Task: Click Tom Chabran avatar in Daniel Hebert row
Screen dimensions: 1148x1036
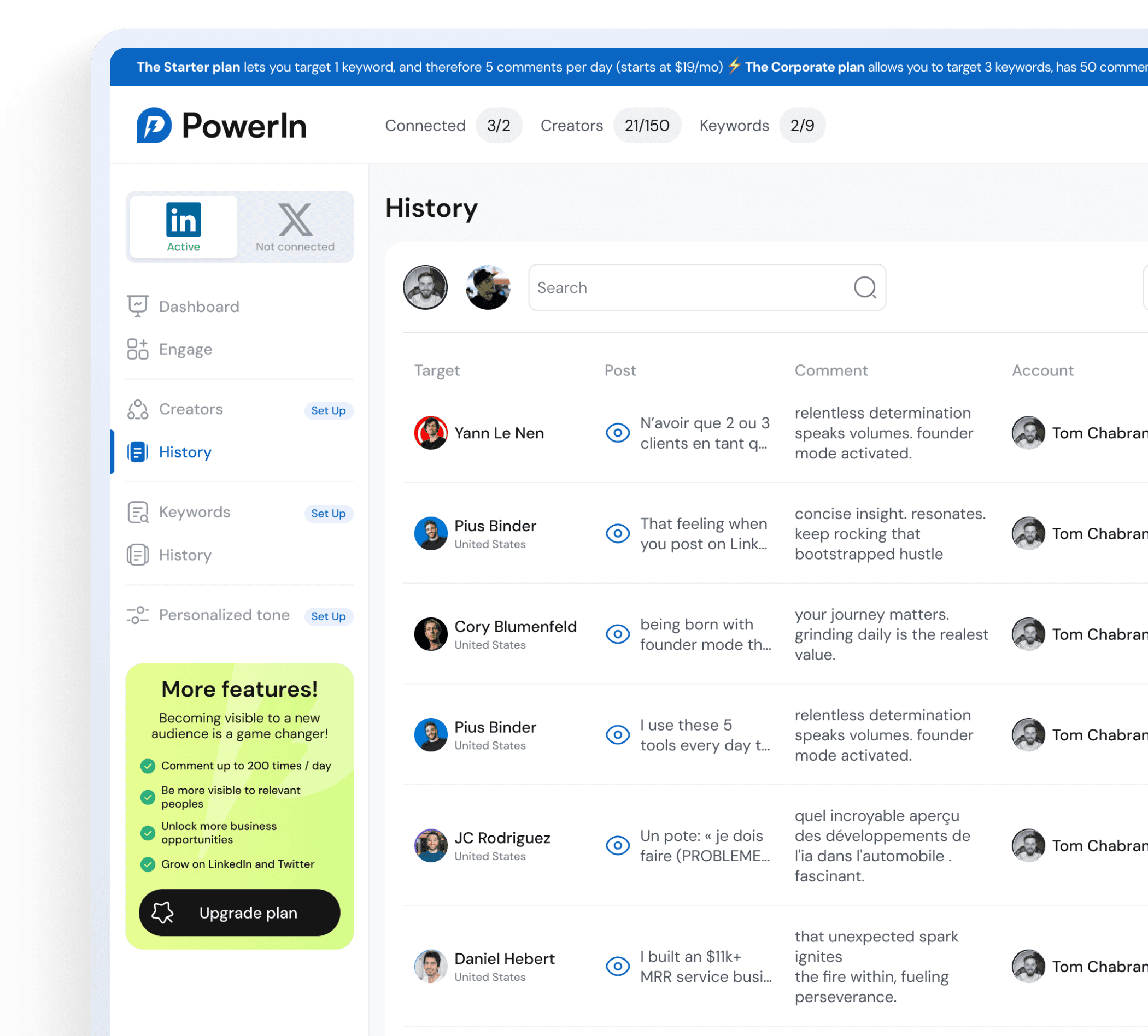Action: coord(1028,967)
